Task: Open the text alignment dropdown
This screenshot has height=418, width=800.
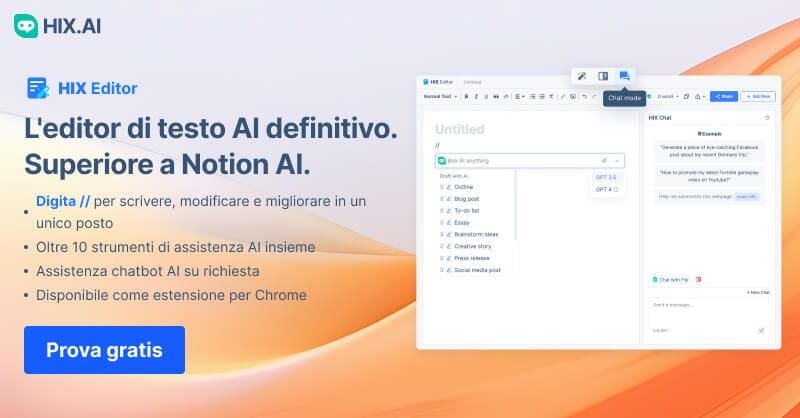Action: click(x=519, y=96)
